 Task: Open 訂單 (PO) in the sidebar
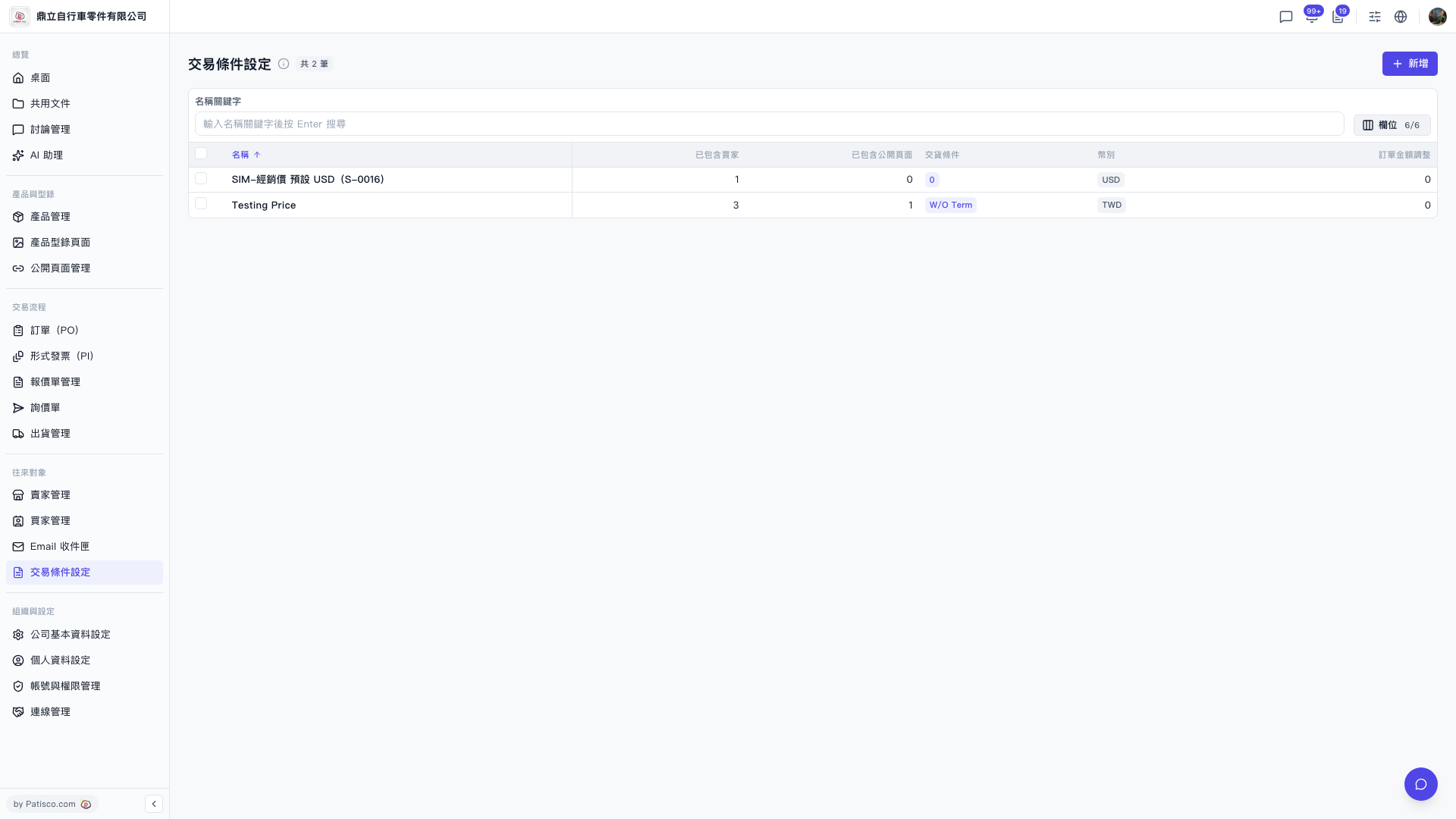pos(84,331)
